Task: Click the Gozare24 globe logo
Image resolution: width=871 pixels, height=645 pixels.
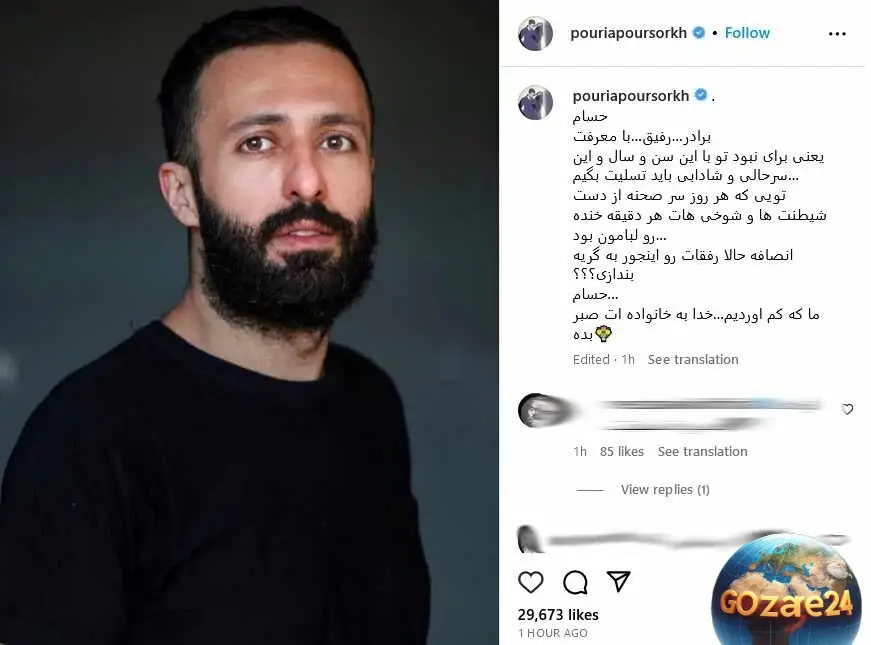Action: pos(785,589)
